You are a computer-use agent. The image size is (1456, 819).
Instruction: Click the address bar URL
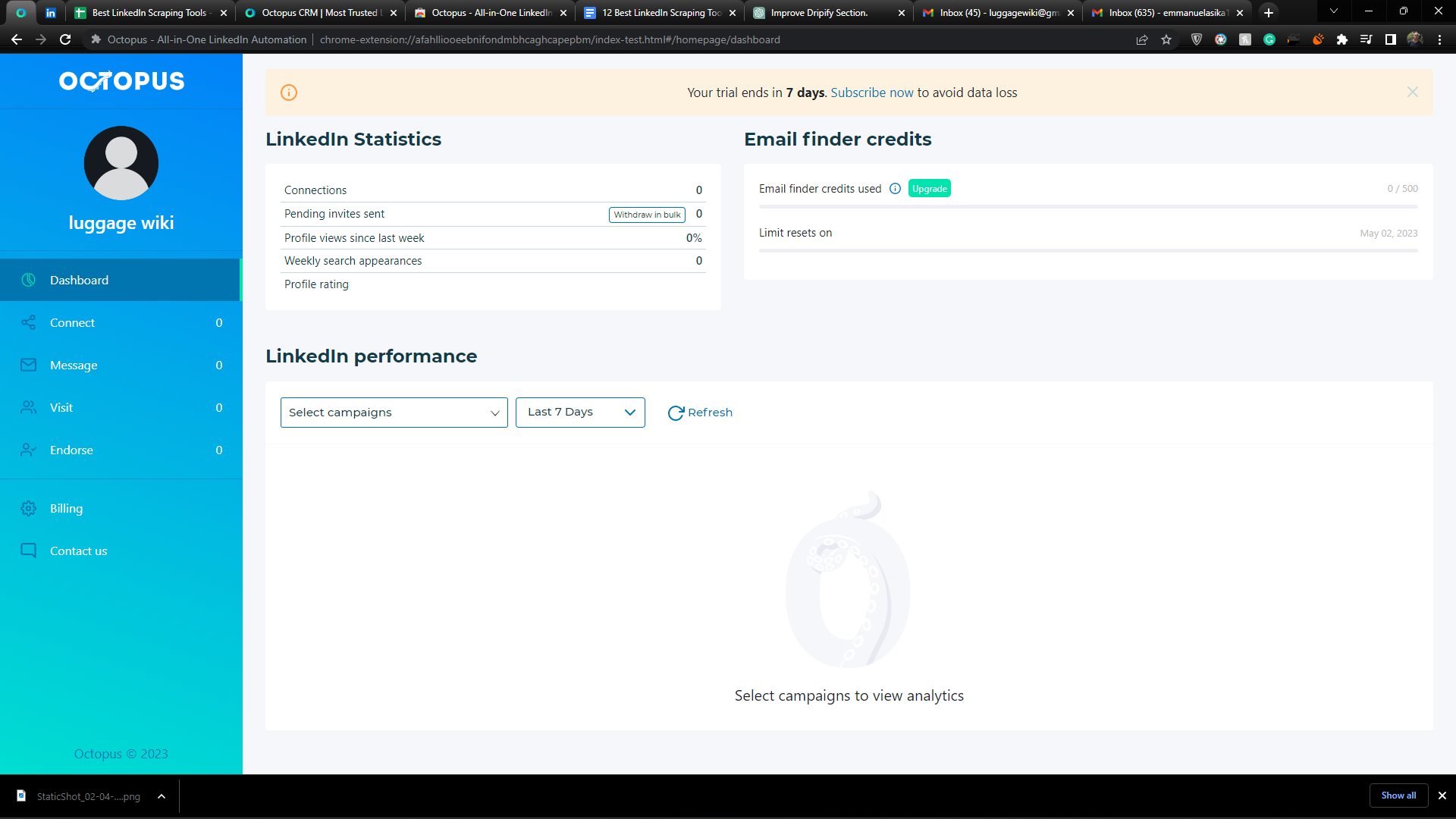[550, 39]
